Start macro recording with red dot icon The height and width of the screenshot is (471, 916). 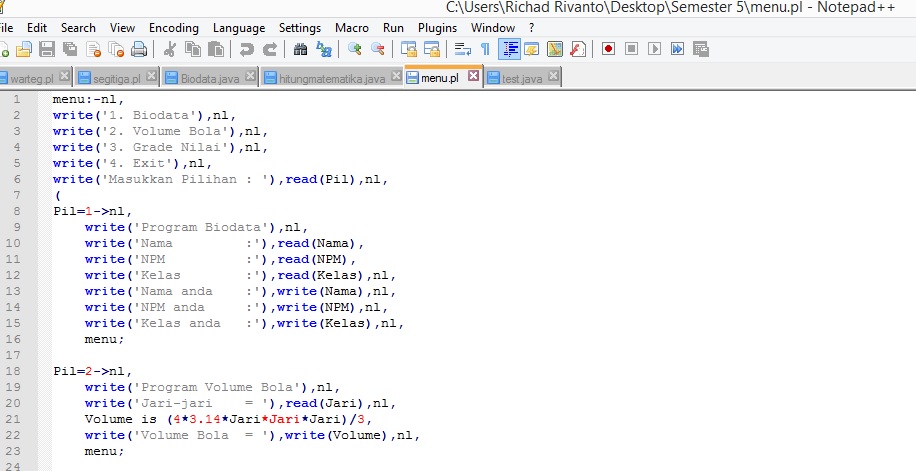point(608,49)
